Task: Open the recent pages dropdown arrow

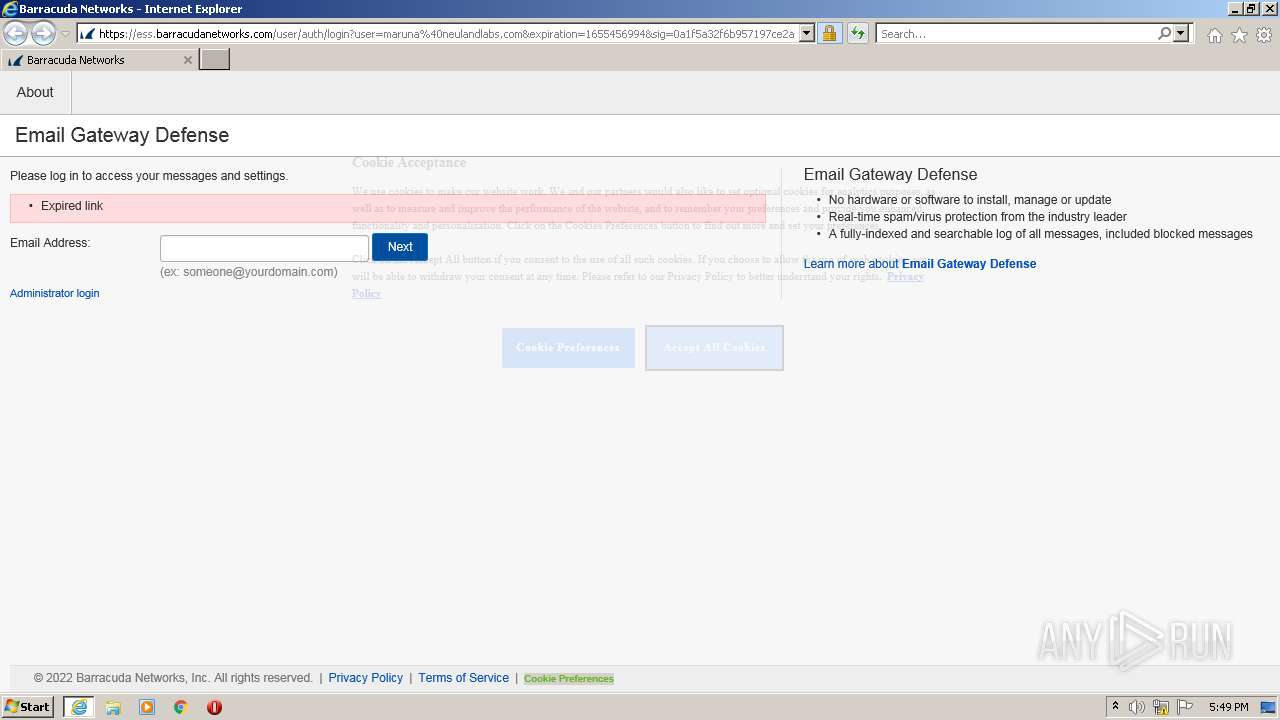Action: 65,34
